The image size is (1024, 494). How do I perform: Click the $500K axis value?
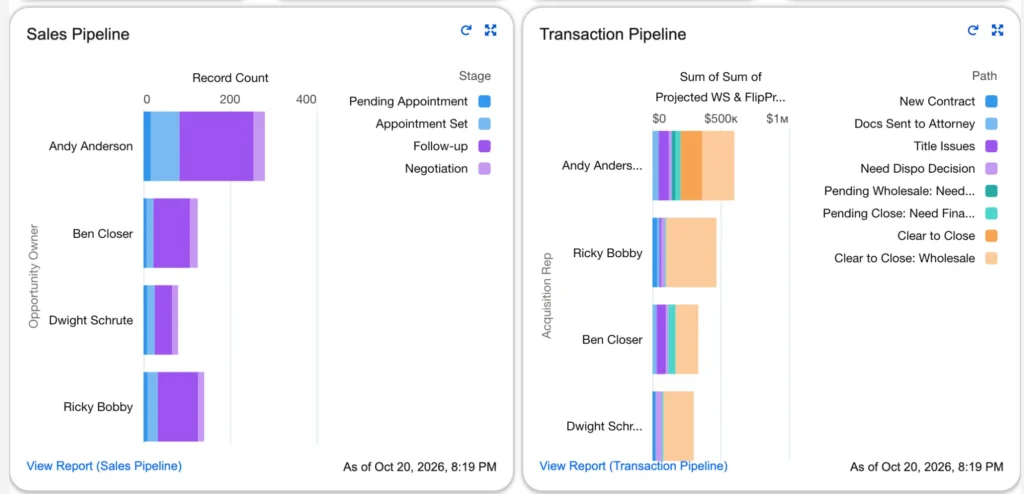pos(721,119)
